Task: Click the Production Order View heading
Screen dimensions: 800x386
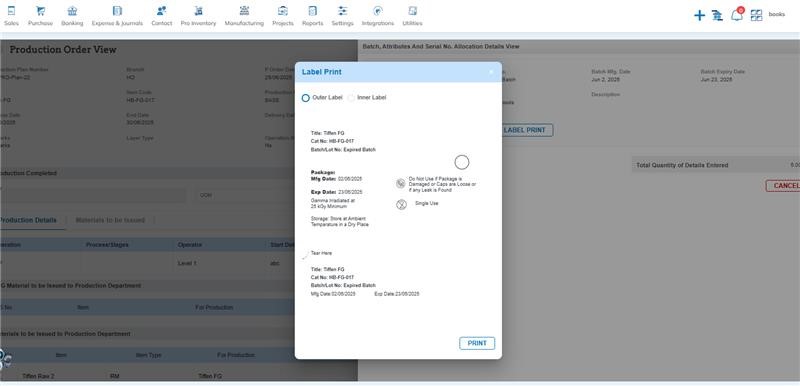Action: 63,49
